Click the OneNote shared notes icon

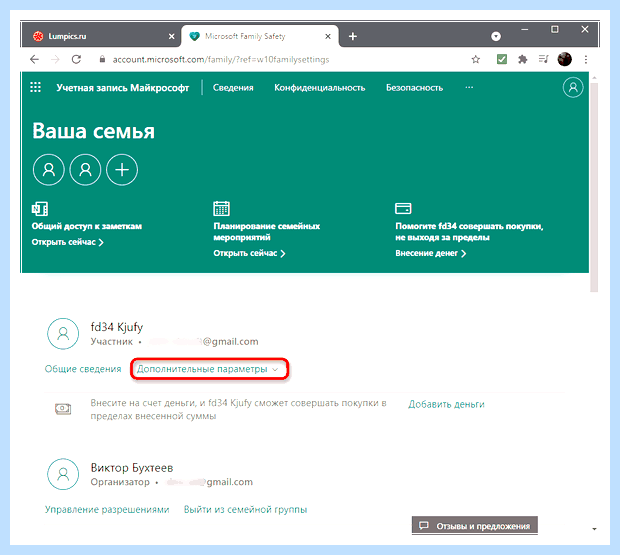click(x=40, y=208)
